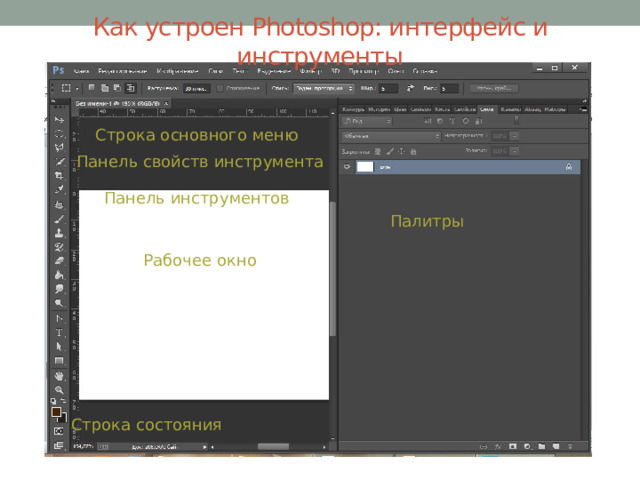
Task: Switch to the Контуры panel tab
Action: [353, 109]
